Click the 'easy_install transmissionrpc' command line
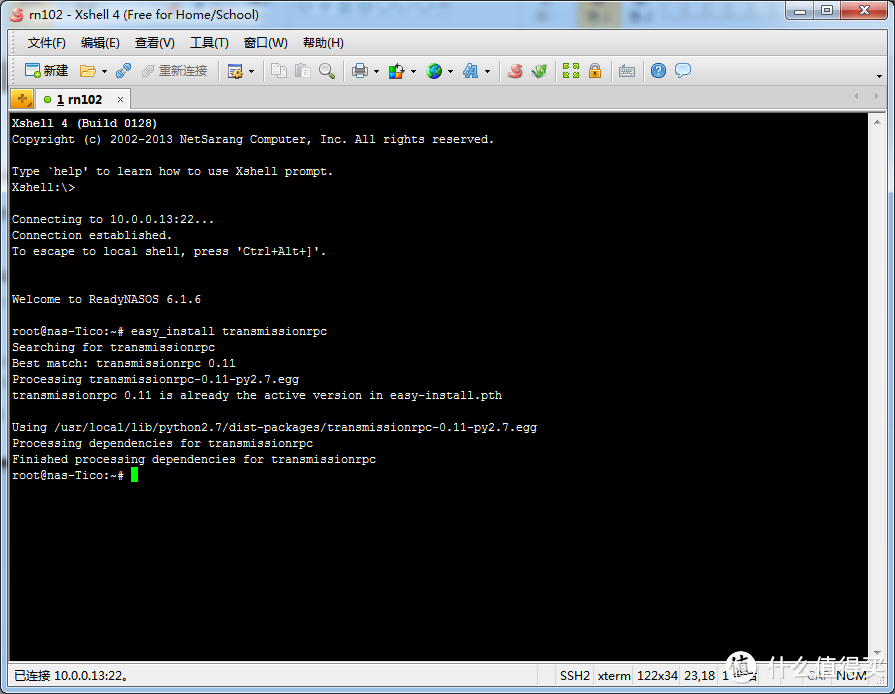This screenshot has width=895, height=694. [x=170, y=332]
